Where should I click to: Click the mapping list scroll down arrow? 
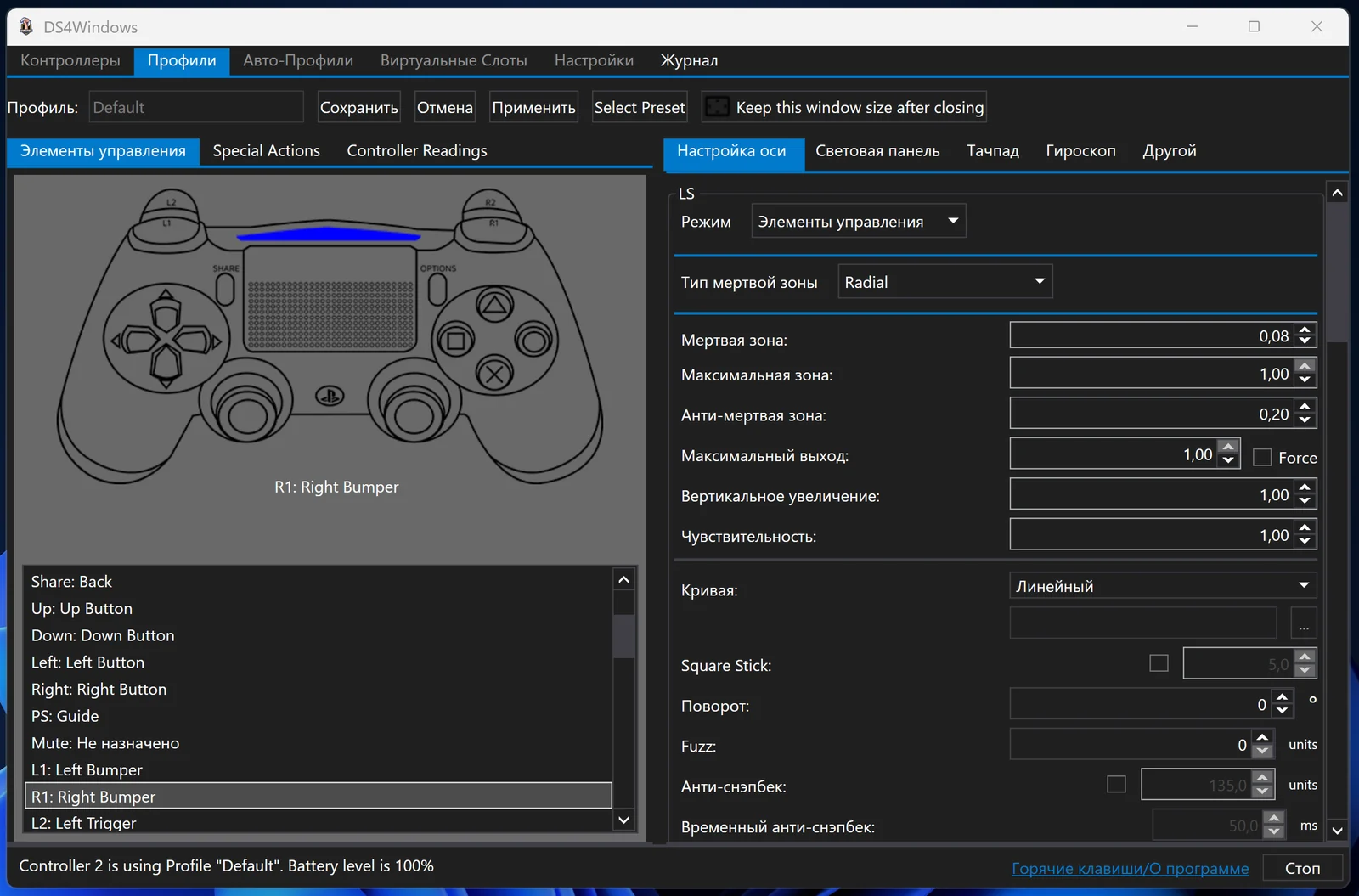click(623, 820)
